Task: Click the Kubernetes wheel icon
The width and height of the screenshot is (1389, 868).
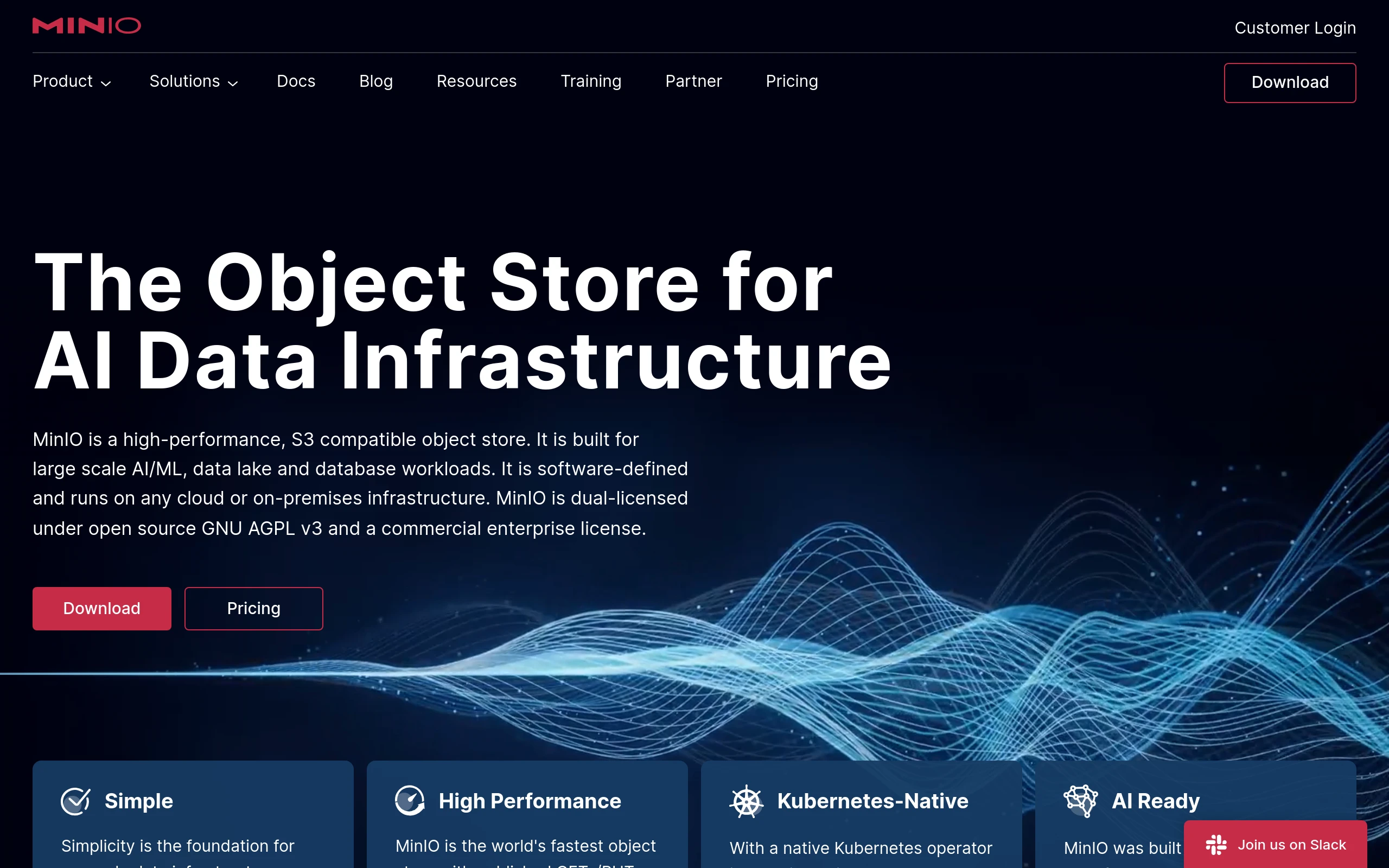Action: [x=746, y=801]
